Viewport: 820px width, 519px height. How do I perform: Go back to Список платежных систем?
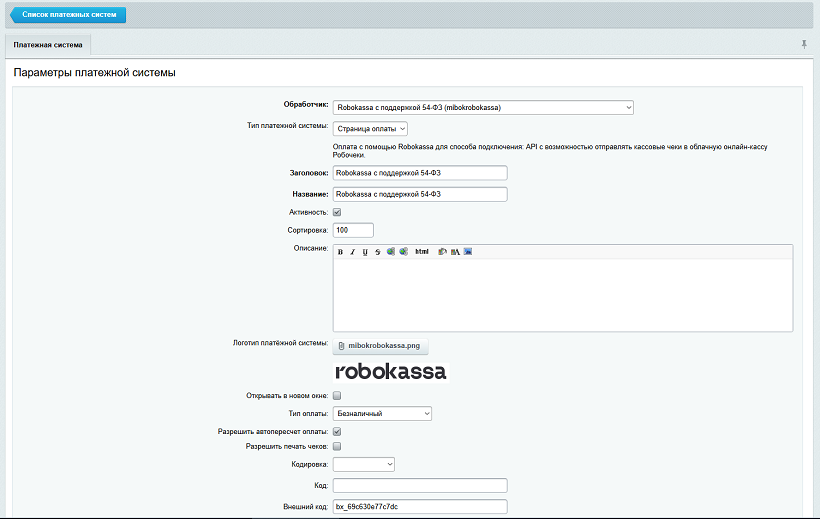68,15
